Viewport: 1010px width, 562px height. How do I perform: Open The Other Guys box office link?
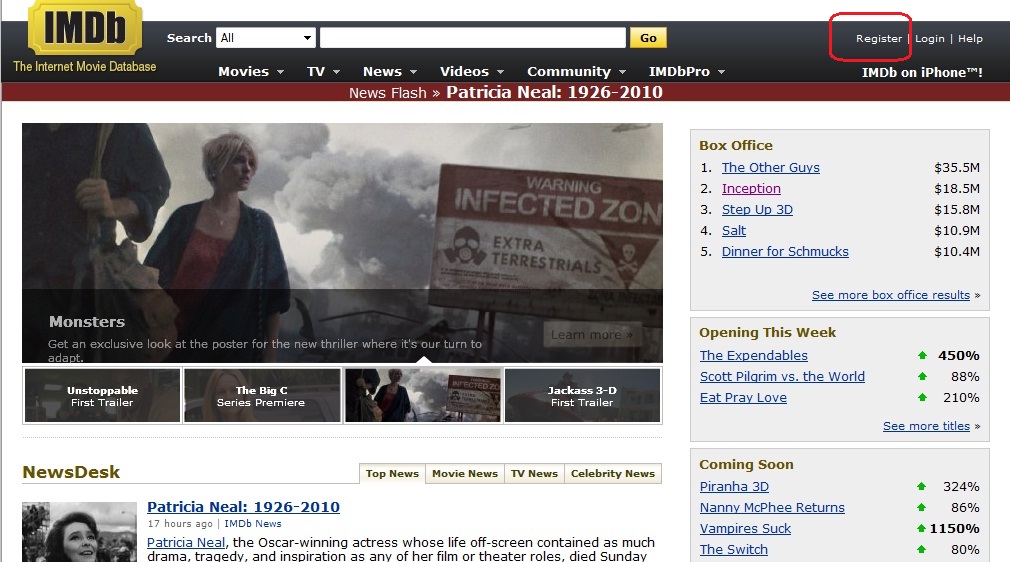coord(770,168)
